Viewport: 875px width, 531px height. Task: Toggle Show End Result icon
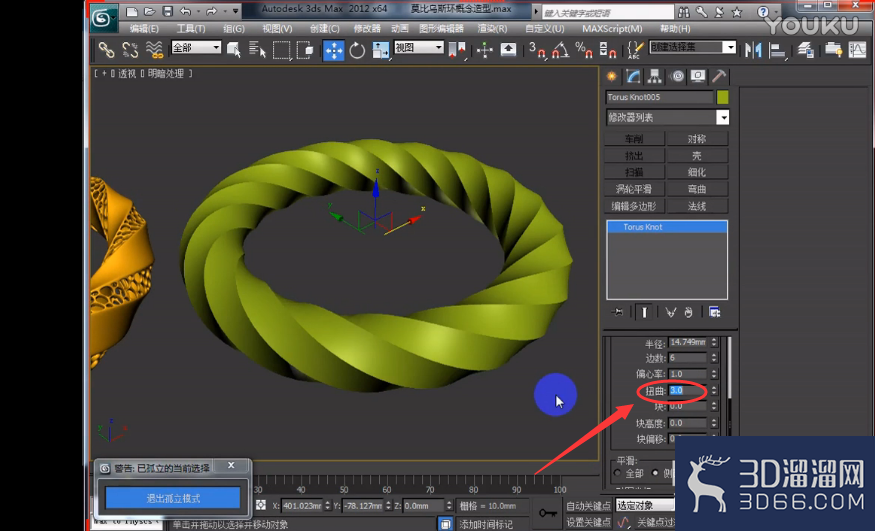tap(643, 312)
